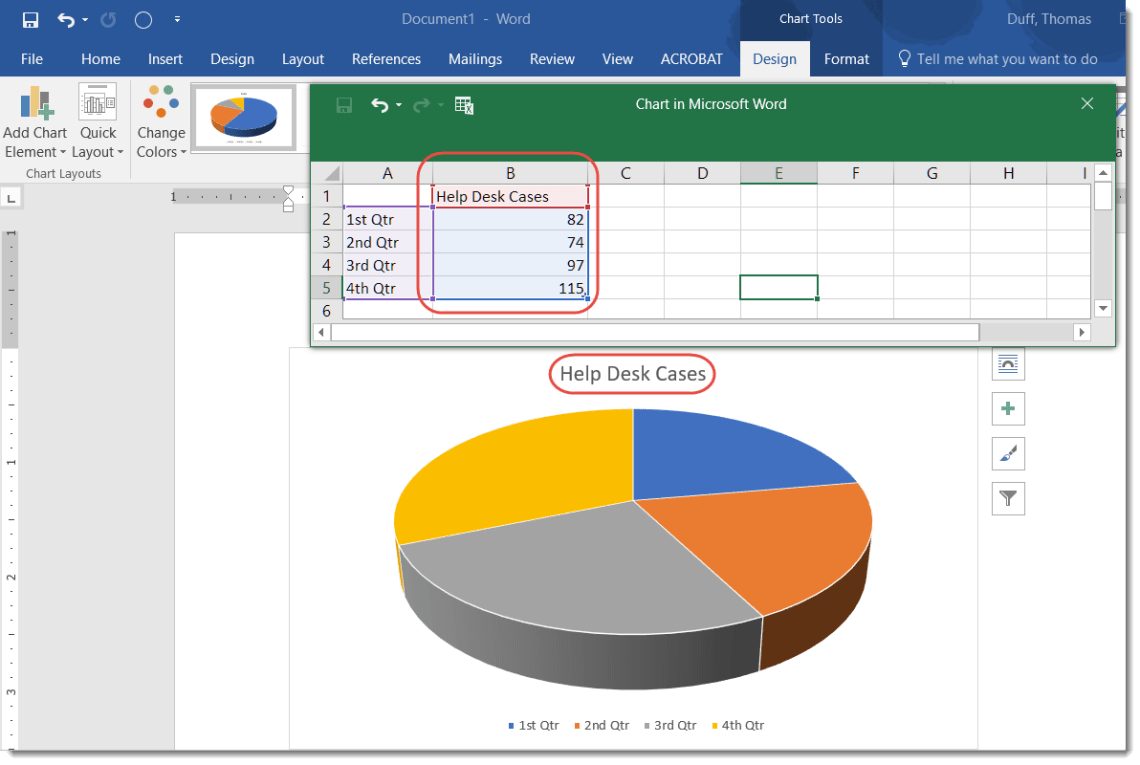The image size is (1140, 765).
Task: Click the Save icon in Word title bar
Action: pyautogui.click(x=30, y=20)
